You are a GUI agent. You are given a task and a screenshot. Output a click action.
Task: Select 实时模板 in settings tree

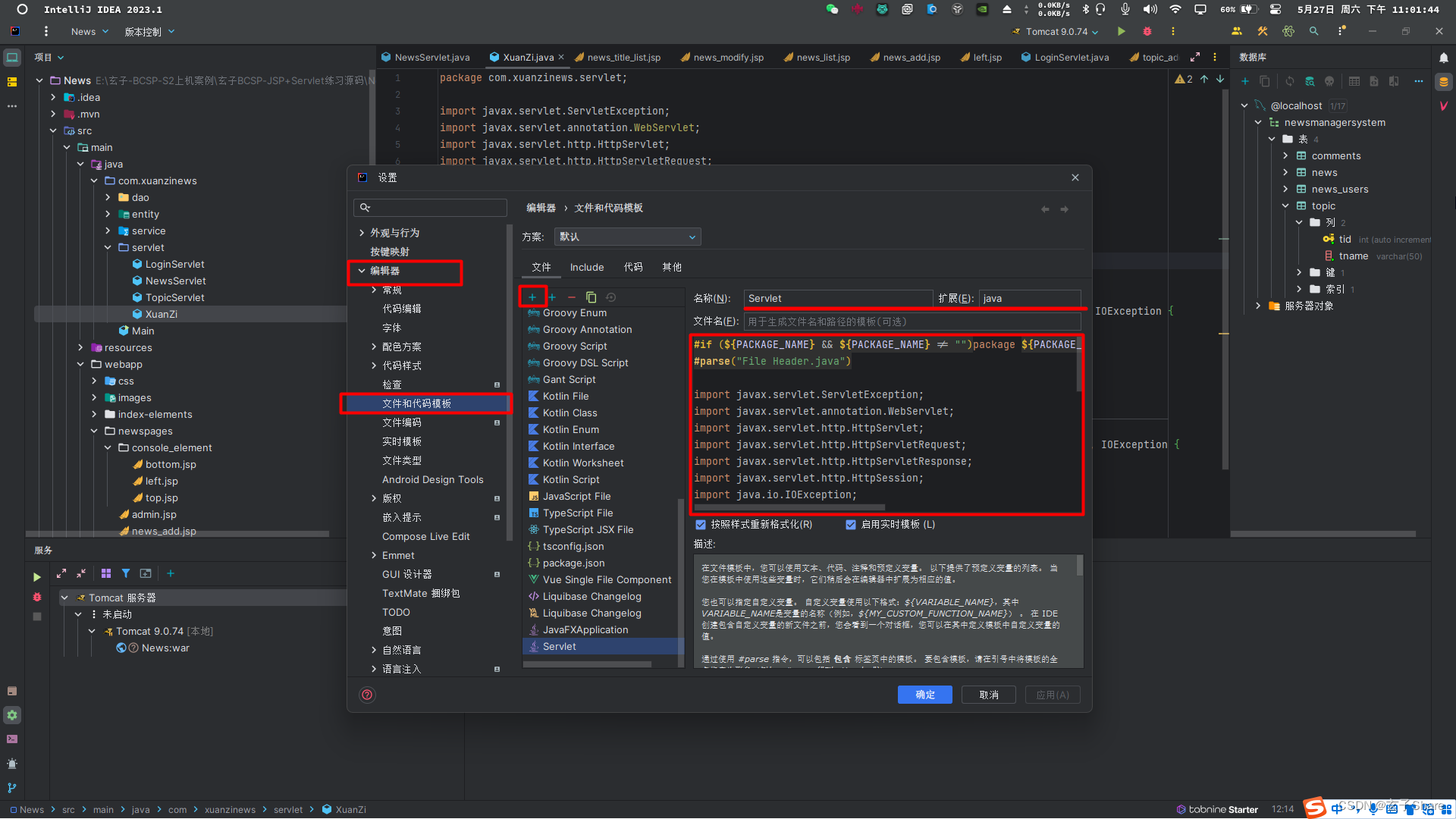402,441
